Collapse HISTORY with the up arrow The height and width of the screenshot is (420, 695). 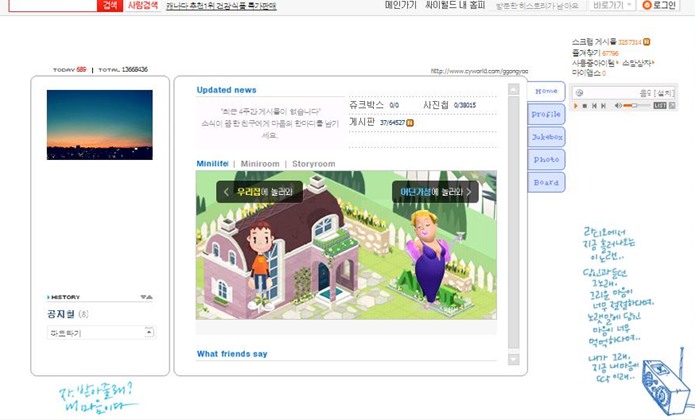pyautogui.click(x=150, y=297)
